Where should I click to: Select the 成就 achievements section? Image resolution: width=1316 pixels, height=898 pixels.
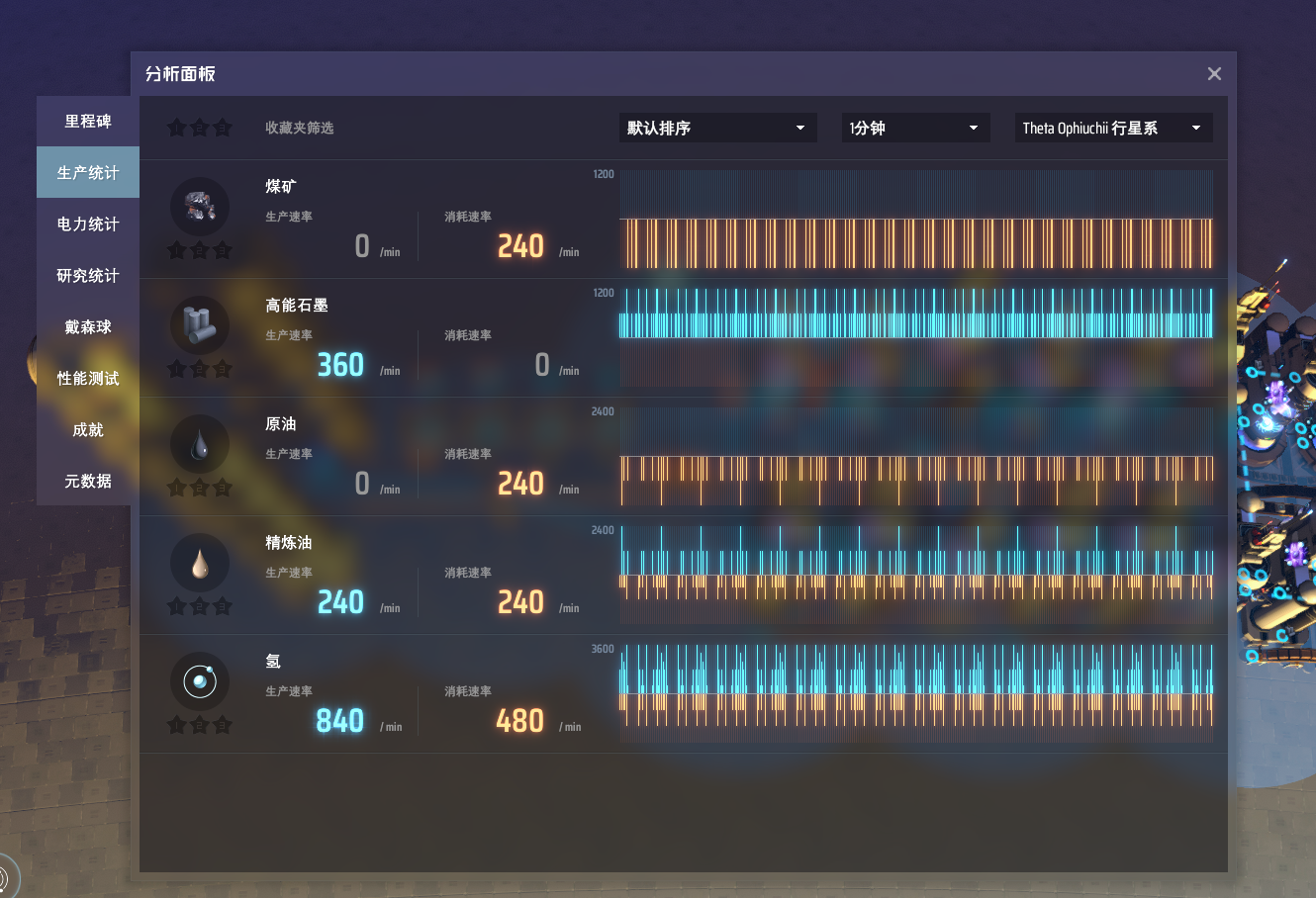click(x=87, y=429)
